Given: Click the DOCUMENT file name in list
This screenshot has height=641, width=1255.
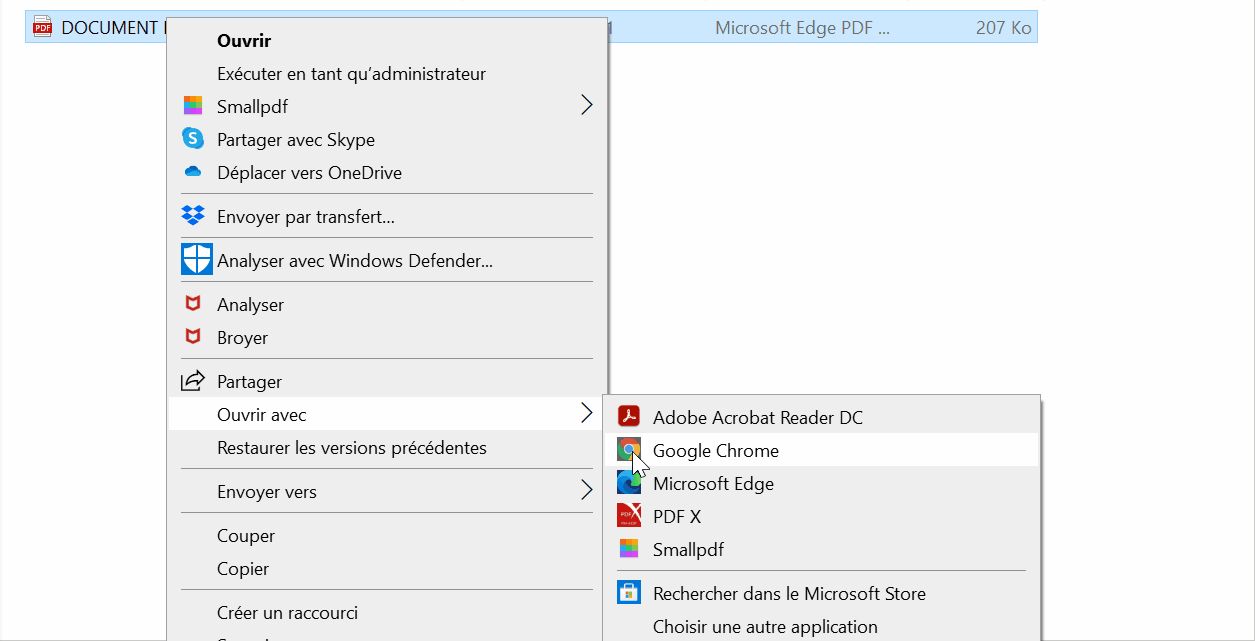Looking at the screenshot, I should (112, 28).
